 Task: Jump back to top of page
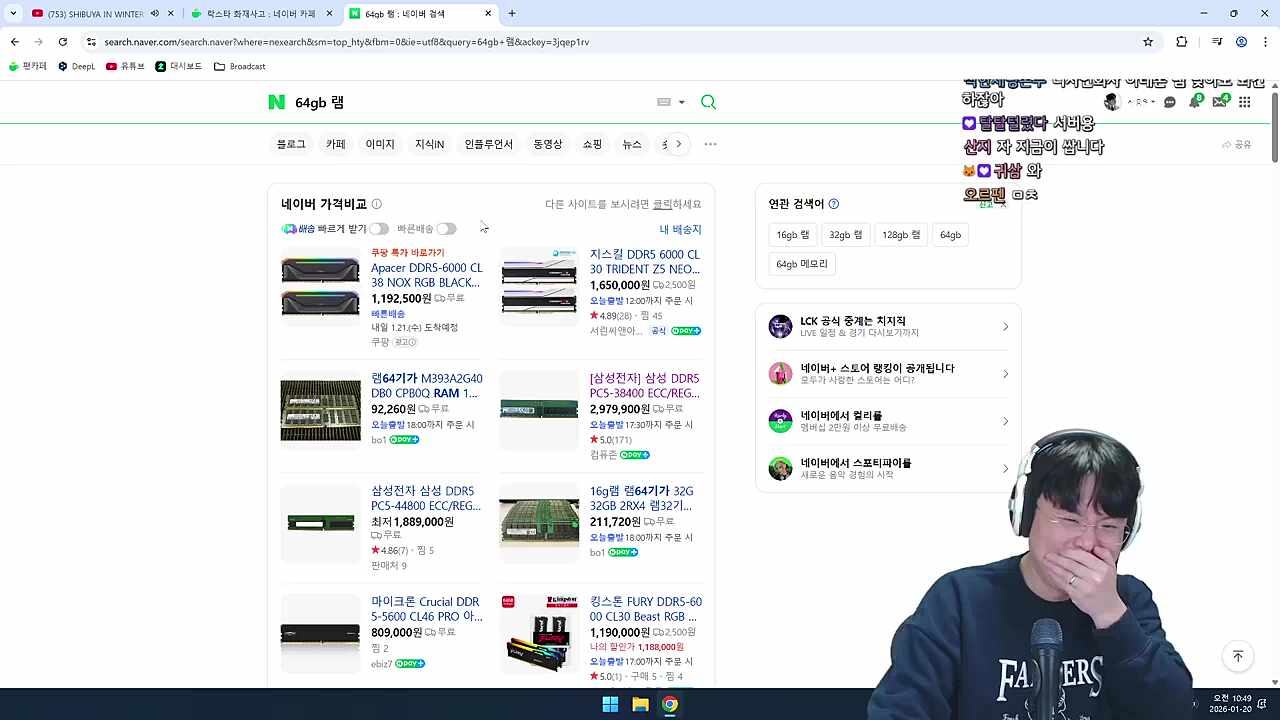point(1237,656)
